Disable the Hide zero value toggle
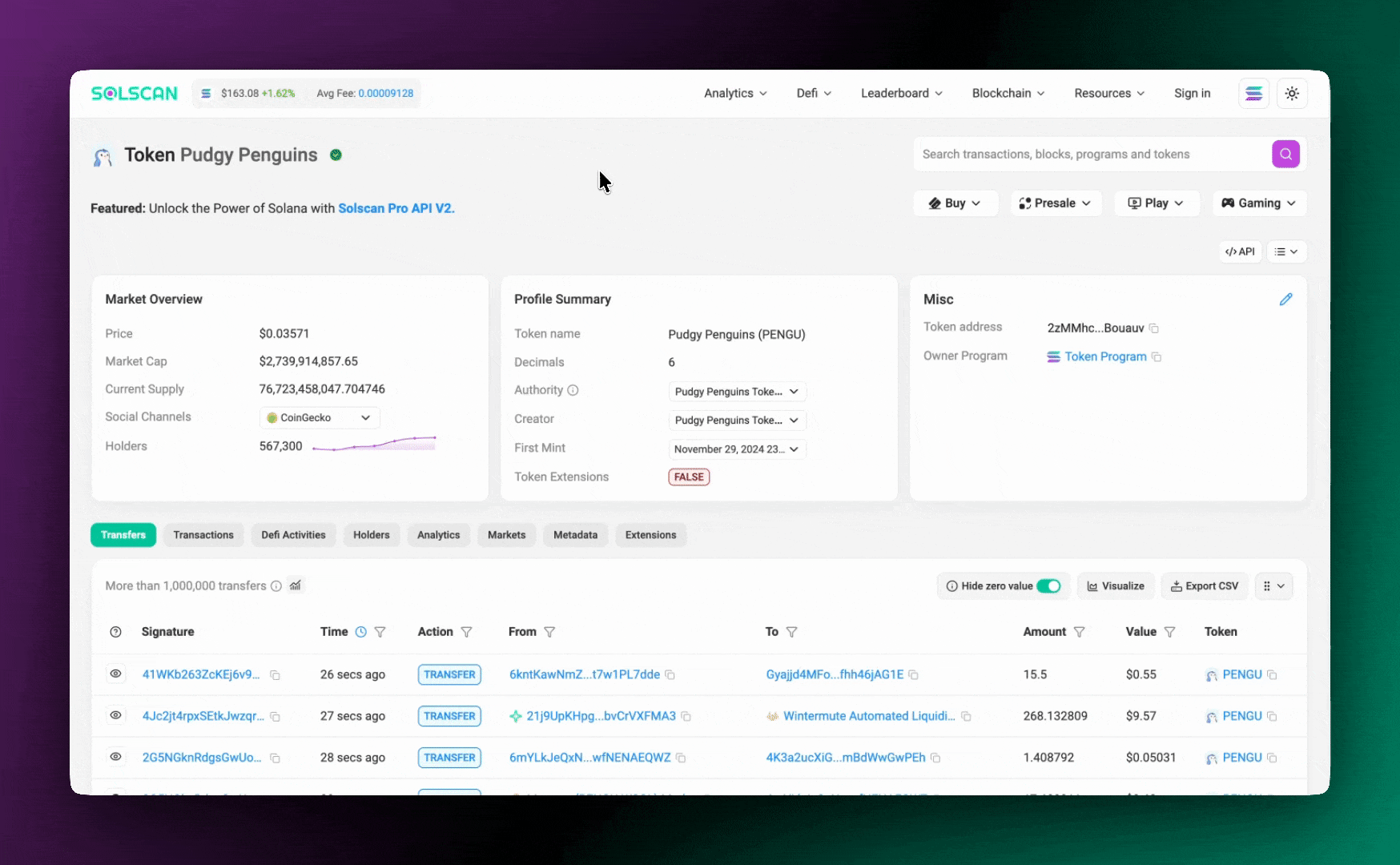The width and height of the screenshot is (1400, 865). (1050, 585)
